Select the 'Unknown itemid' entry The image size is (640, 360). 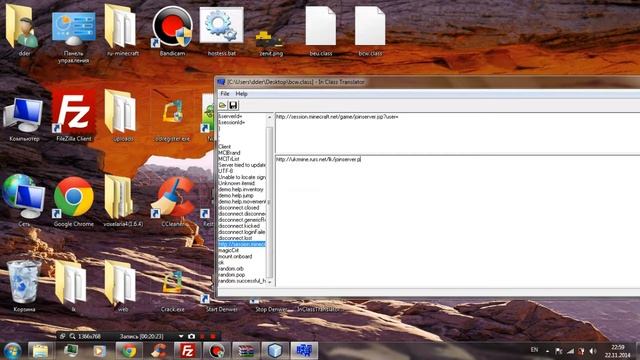coord(237,183)
